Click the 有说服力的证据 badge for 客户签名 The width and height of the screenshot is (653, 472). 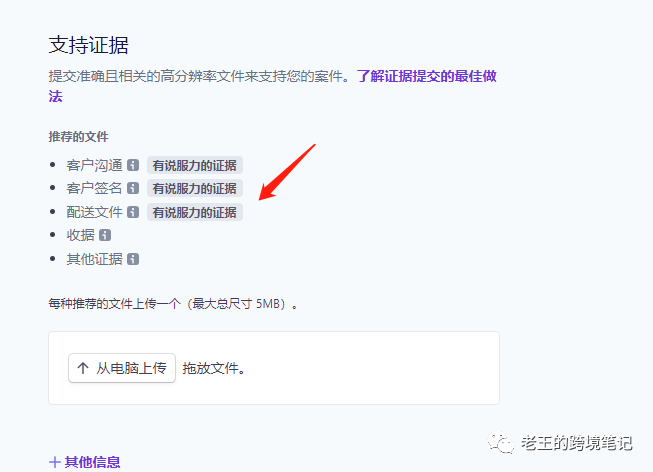[x=195, y=189]
